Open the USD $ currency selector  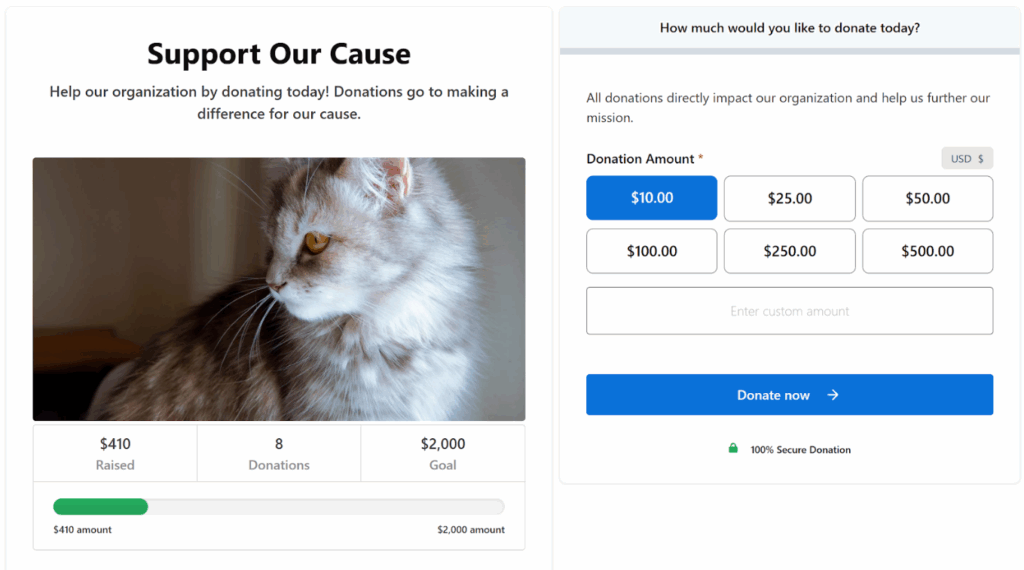[966, 159]
